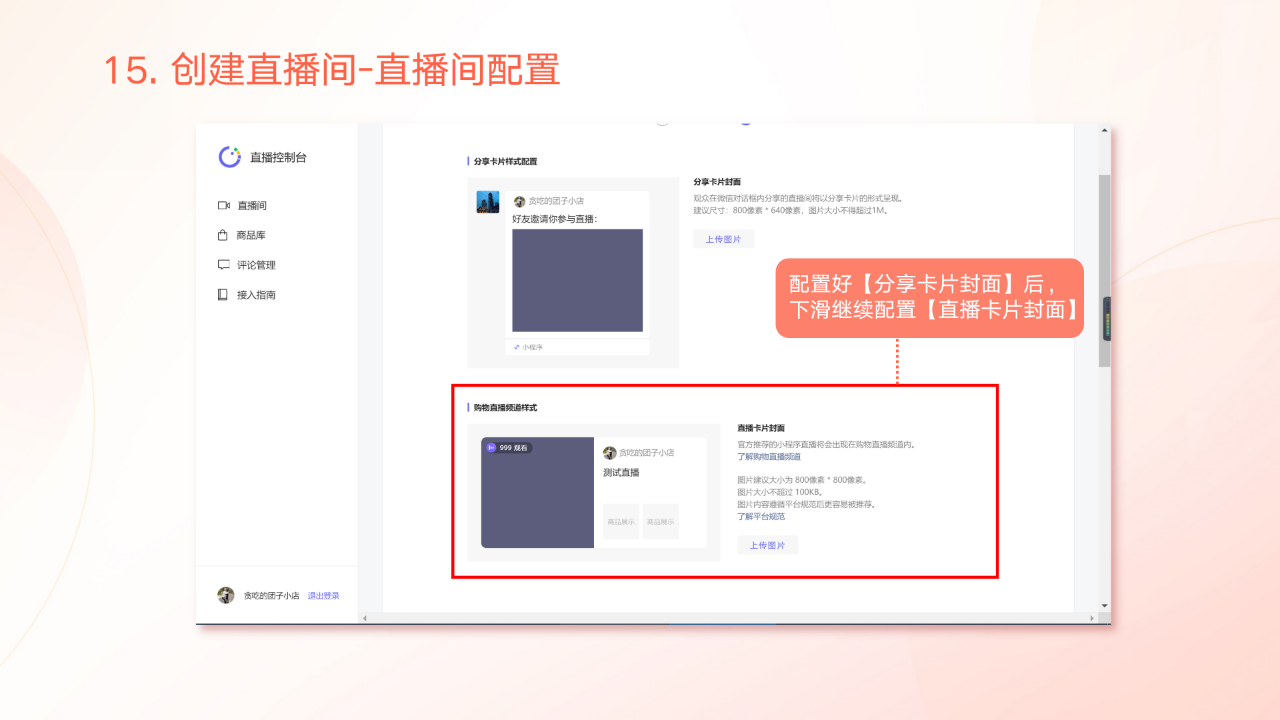Click the book icon beside 接入指南
This screenshot has height=720, width=1280.
coord(223,295)
